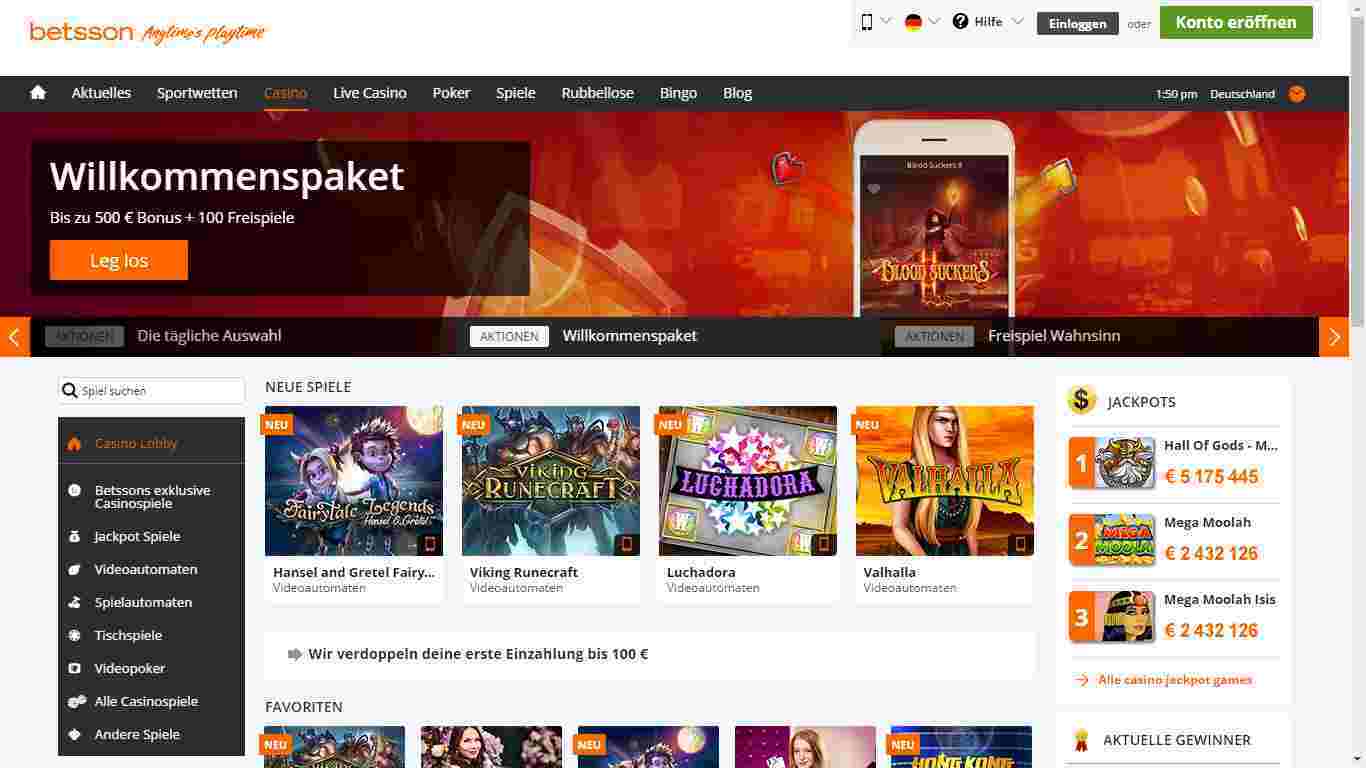The height and width of the screenshot is (768, 1366).
Task: Go to the home icon in navigation bar
Action: (38, 92)
